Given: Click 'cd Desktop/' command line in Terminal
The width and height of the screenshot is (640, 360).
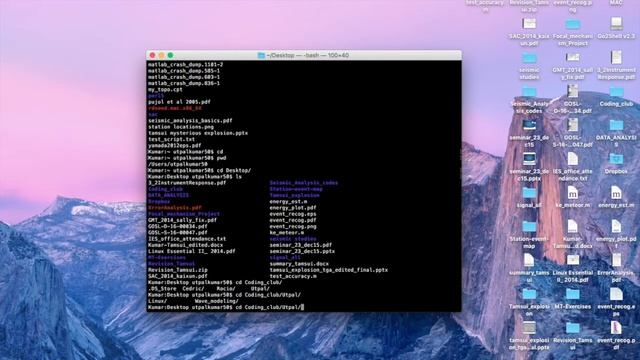Looking at the screenshot, I should click(x=199, y=170).
